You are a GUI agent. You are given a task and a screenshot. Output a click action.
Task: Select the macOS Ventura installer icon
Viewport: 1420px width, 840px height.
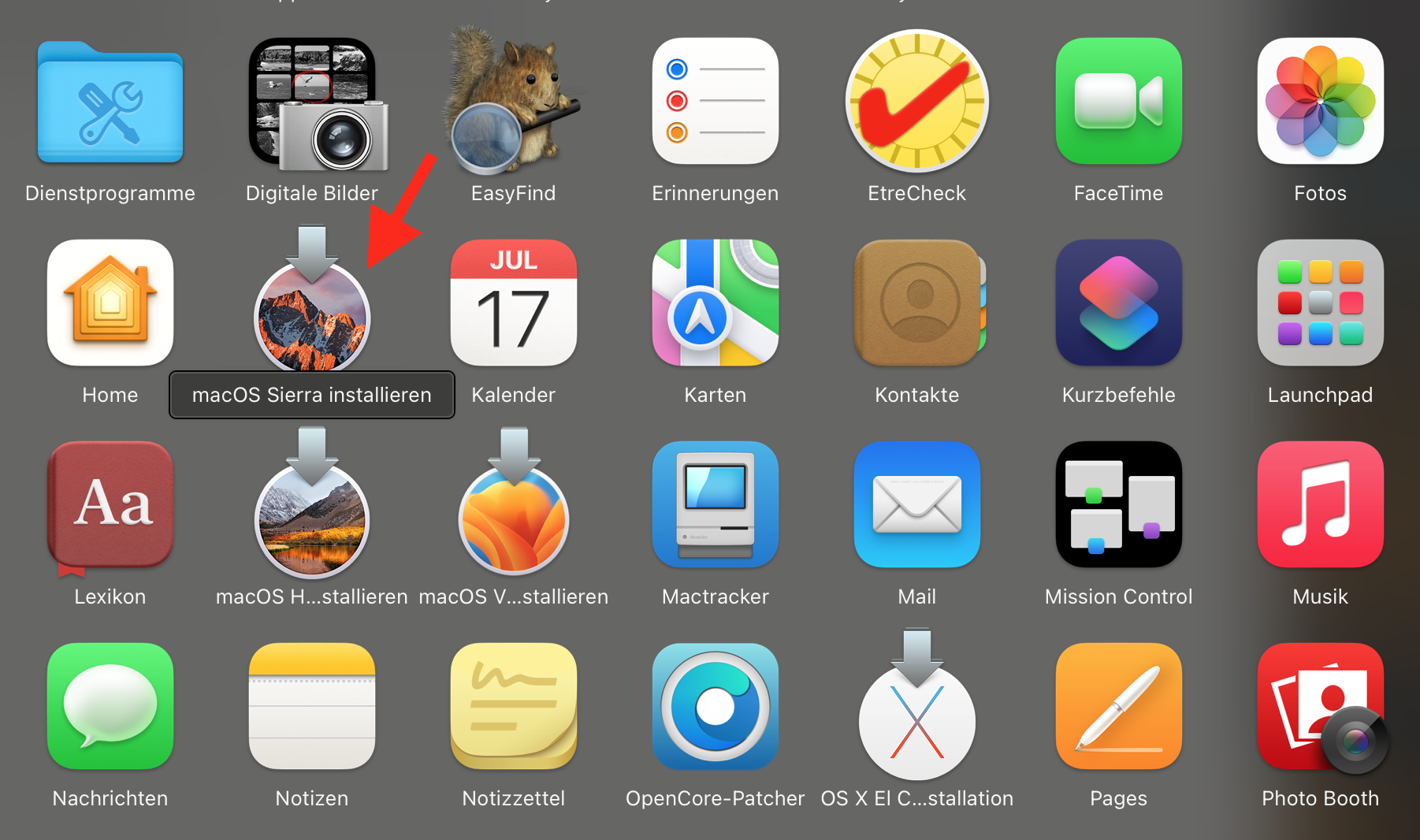514,501
